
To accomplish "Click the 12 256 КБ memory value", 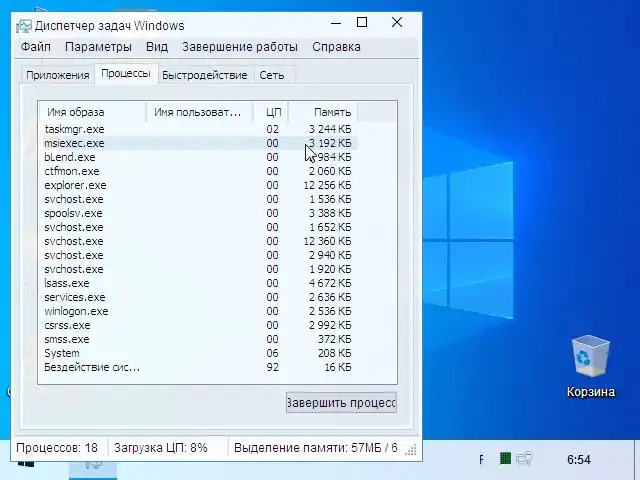I will [x=327, y=185].
